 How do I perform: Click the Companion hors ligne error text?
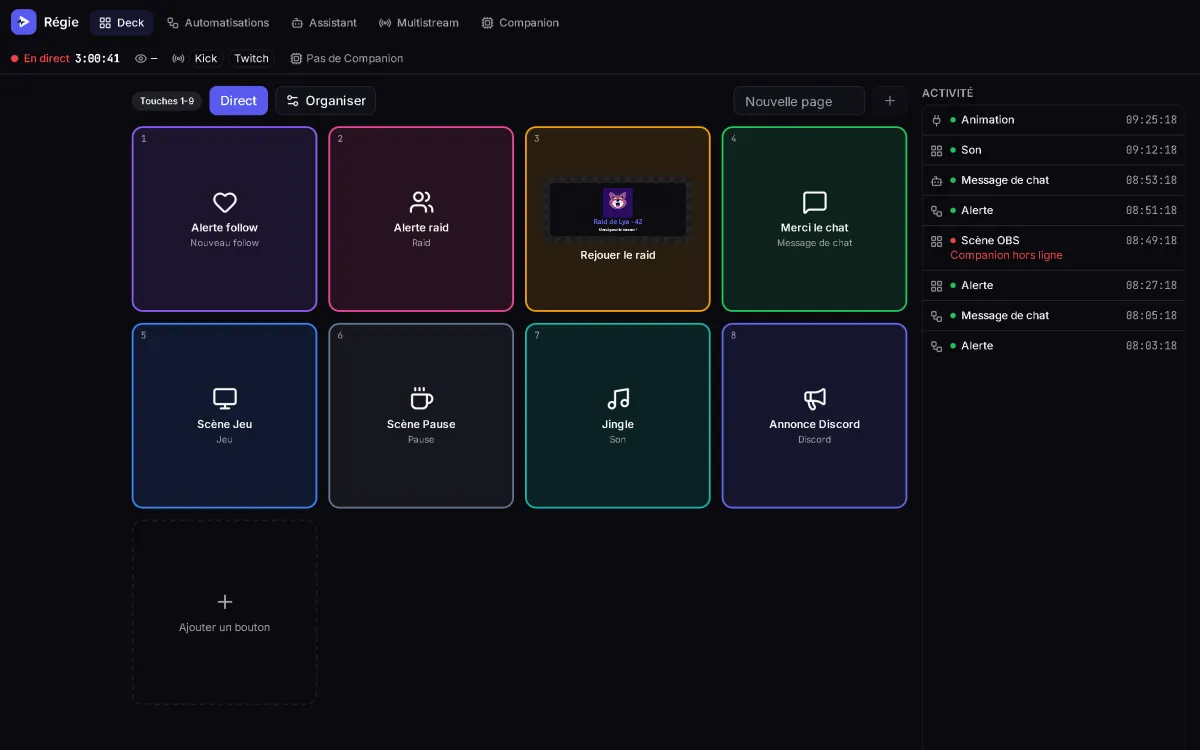[x=1006, y=256]
